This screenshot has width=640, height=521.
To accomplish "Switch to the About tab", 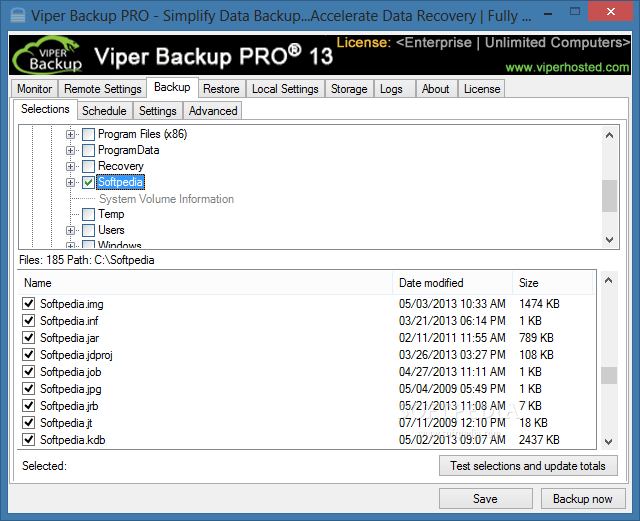I will coord(436,89).
